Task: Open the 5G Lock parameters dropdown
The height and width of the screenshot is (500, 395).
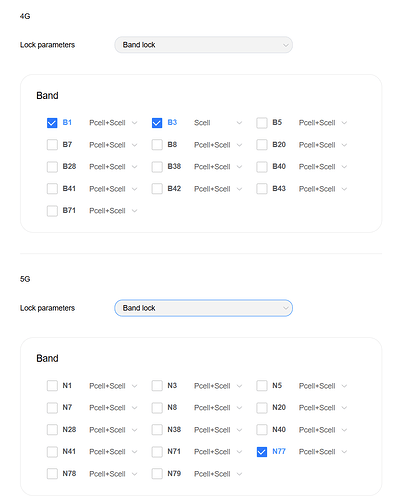Action: pos(203,308)
